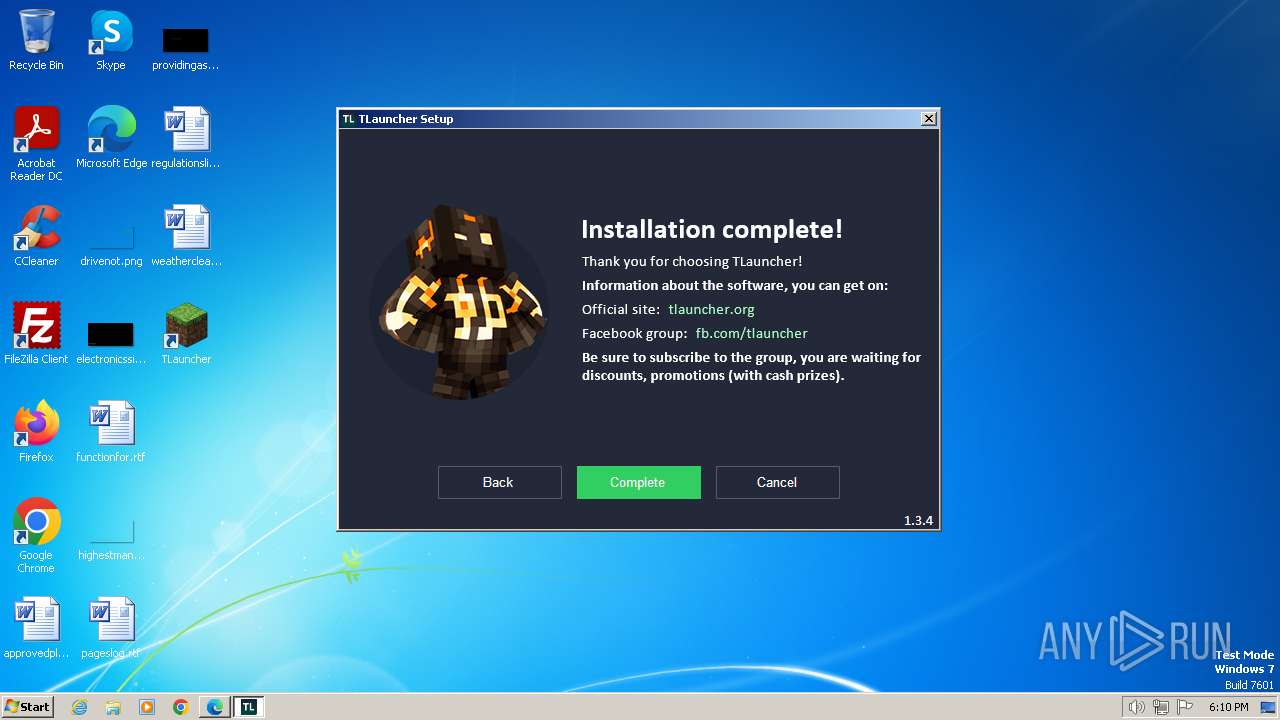Open Edge from the taskbar
This screenshot has height=720, width=1280.
[215, 707]
